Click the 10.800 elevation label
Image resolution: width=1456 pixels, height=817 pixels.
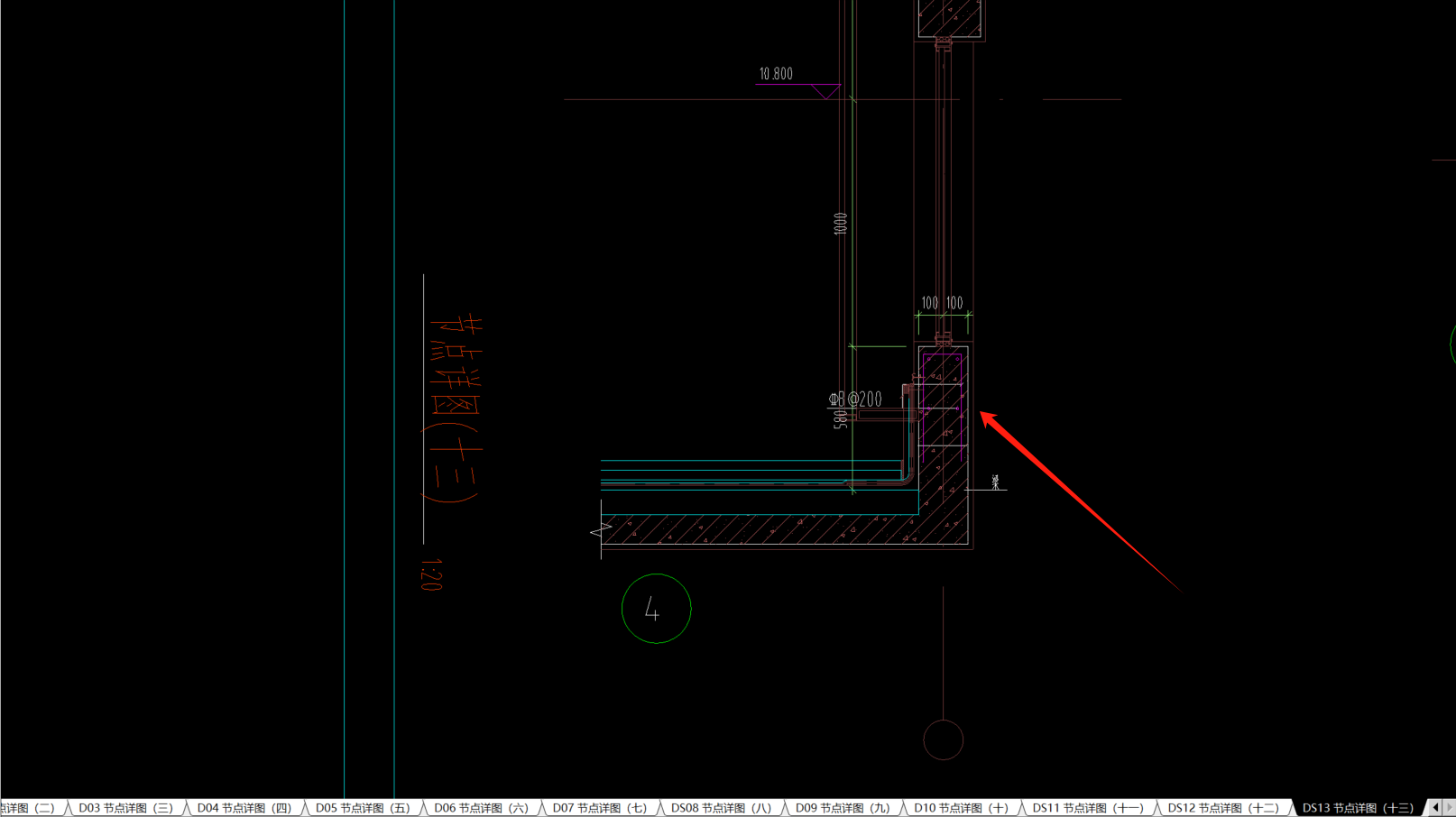point(776,74)
